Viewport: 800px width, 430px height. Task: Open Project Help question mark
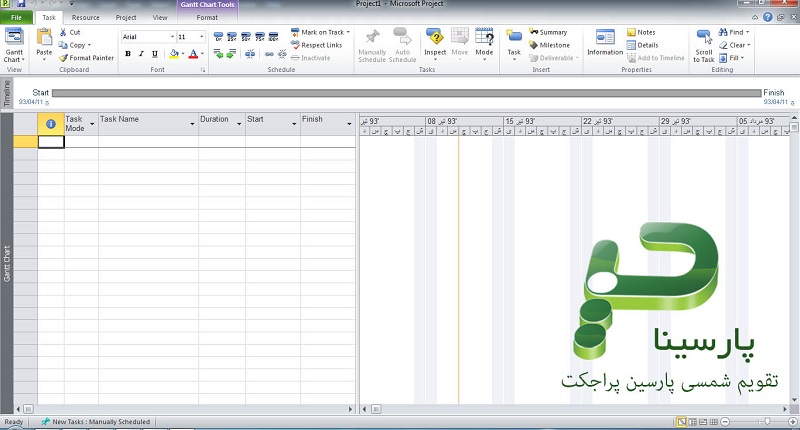[x=767, y=17]
